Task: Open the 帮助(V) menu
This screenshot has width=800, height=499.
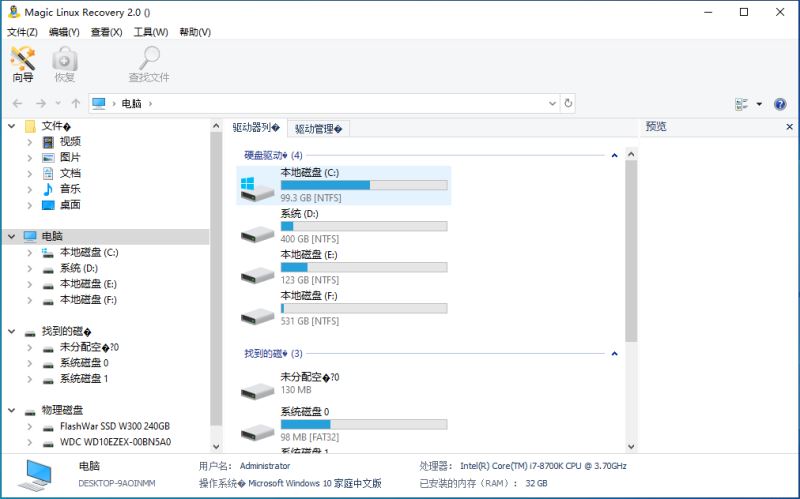Action: click(195, 32)
